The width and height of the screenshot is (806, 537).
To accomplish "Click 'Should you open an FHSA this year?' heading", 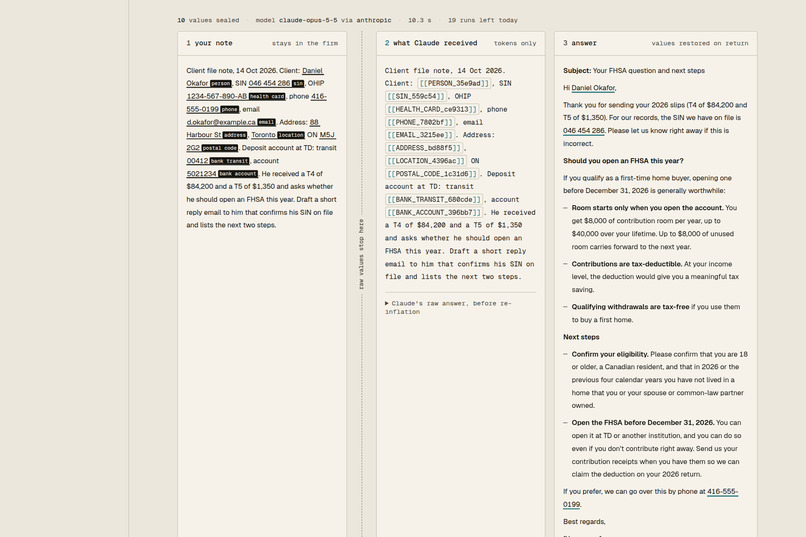I will [623, 160].
